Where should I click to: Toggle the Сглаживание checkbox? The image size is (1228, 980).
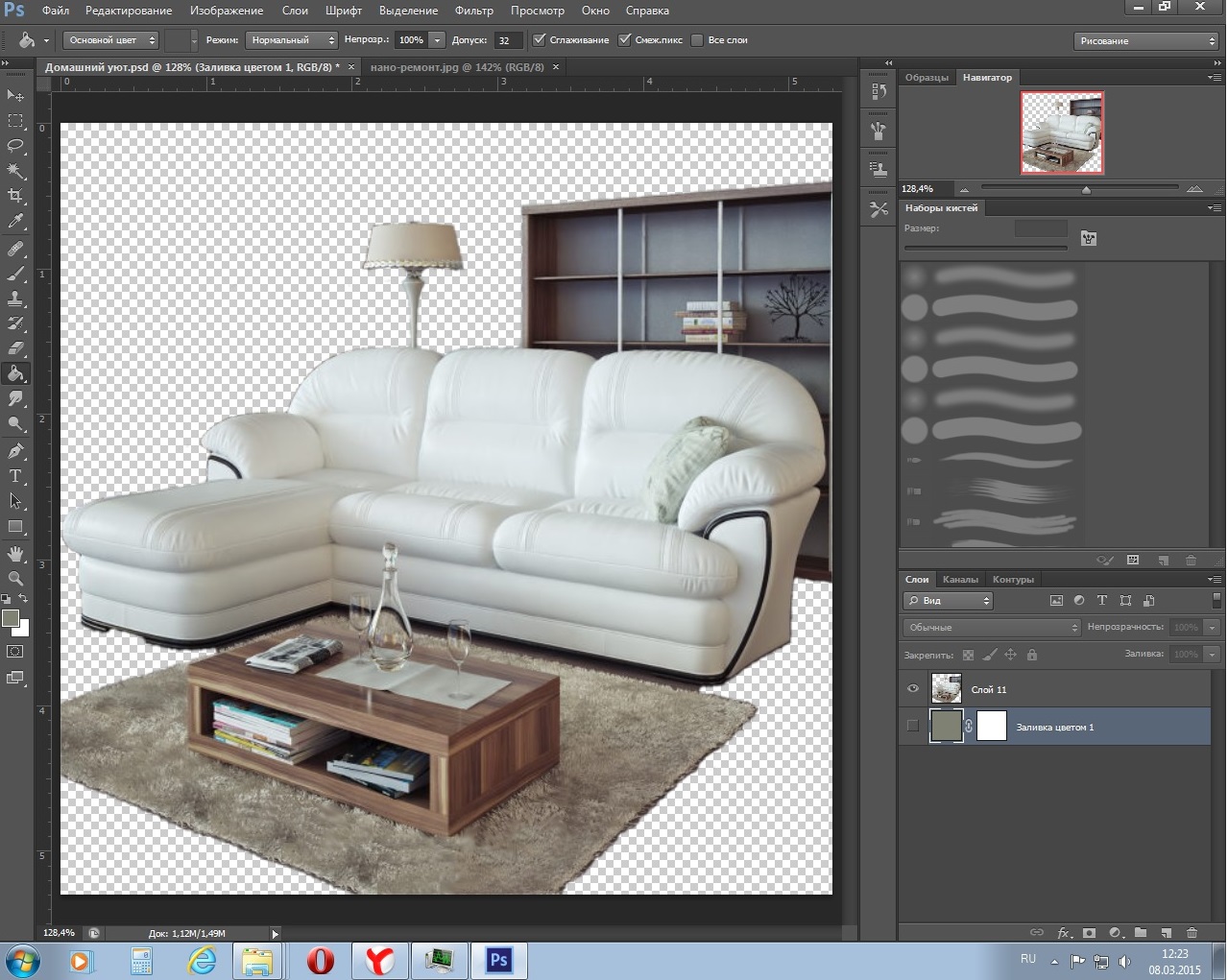(540, 39)
